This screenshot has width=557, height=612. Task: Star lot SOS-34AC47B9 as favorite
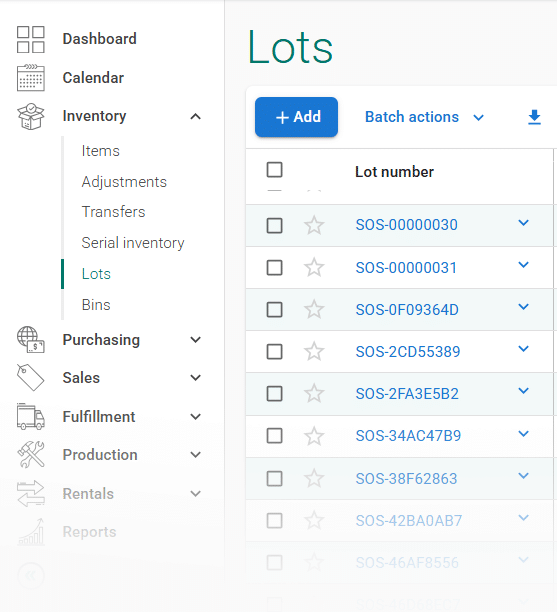click(314, 436)
